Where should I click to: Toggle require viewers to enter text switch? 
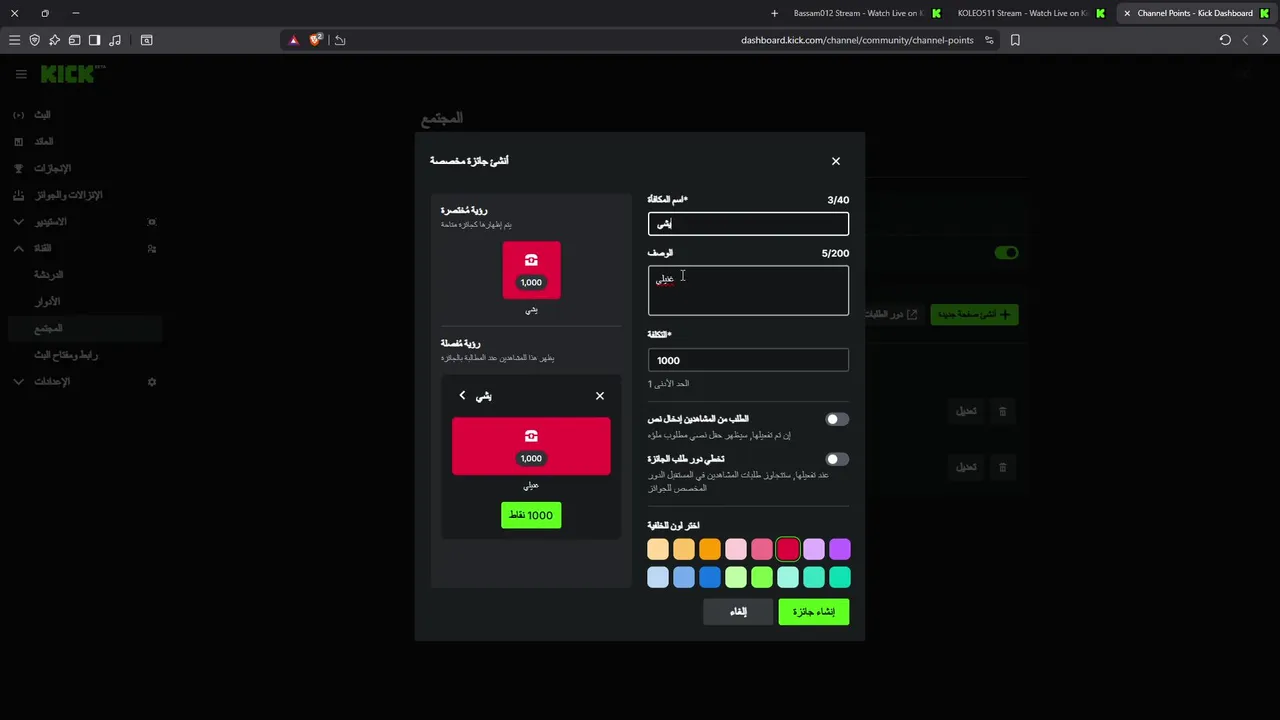837,419
